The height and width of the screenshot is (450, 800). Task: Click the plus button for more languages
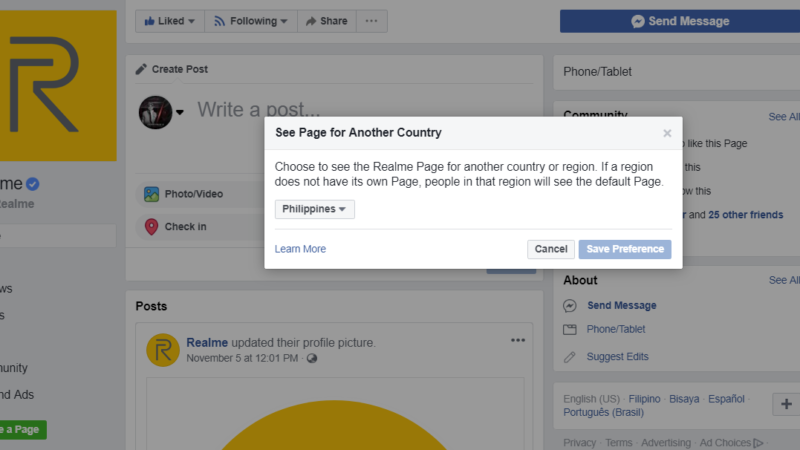pos(786,404)
